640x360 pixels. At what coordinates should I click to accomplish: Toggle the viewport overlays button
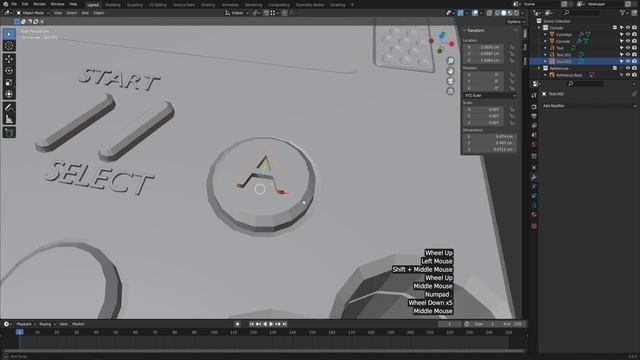tap(475, 13)
